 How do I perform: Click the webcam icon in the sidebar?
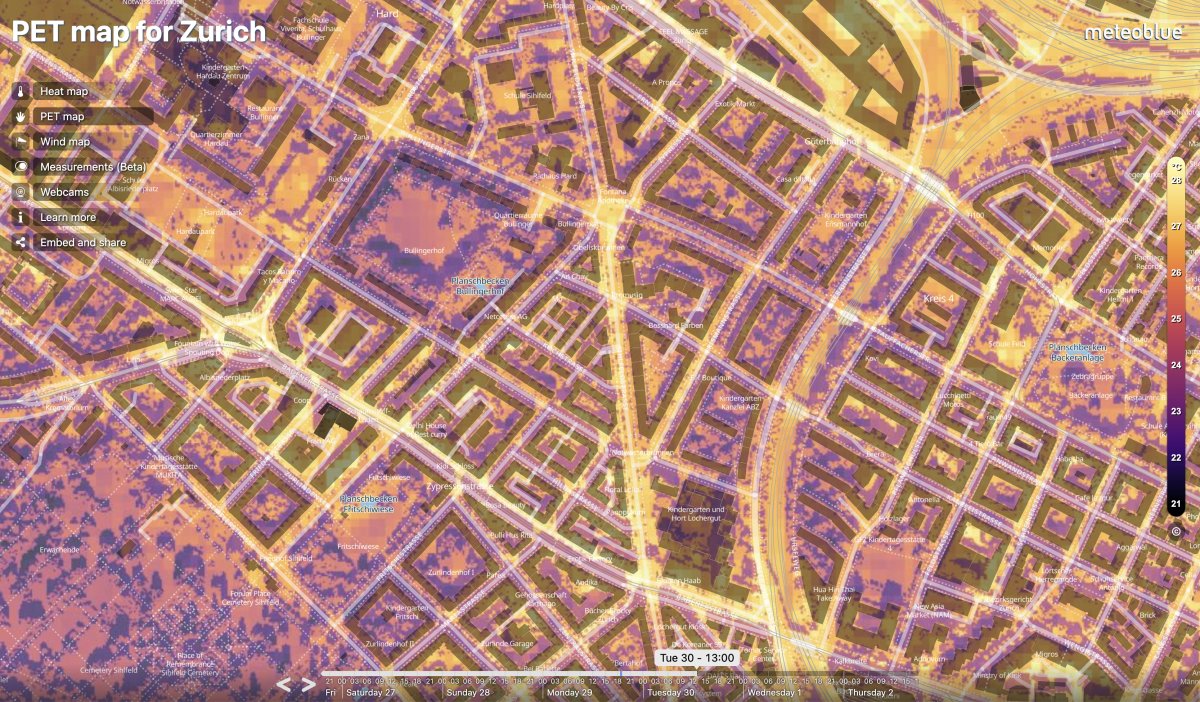coord(20,192)
